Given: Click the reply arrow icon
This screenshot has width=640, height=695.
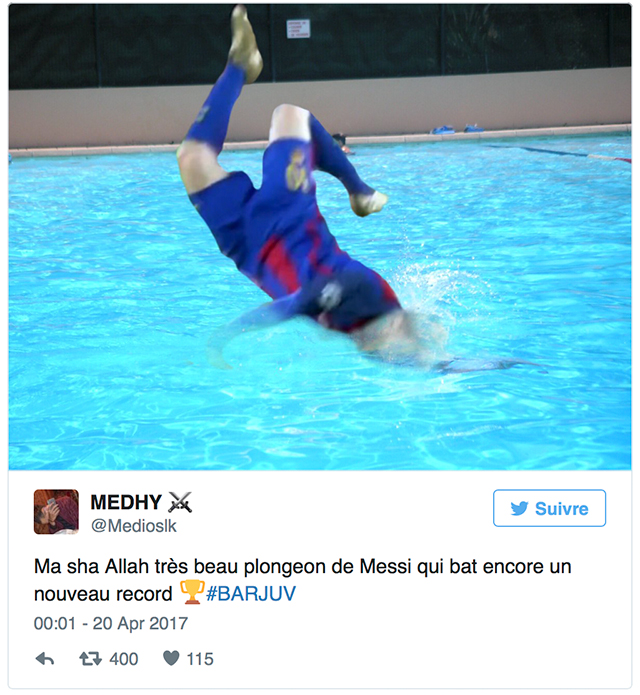Looking at the screenshot, I should tap(45, 659).
